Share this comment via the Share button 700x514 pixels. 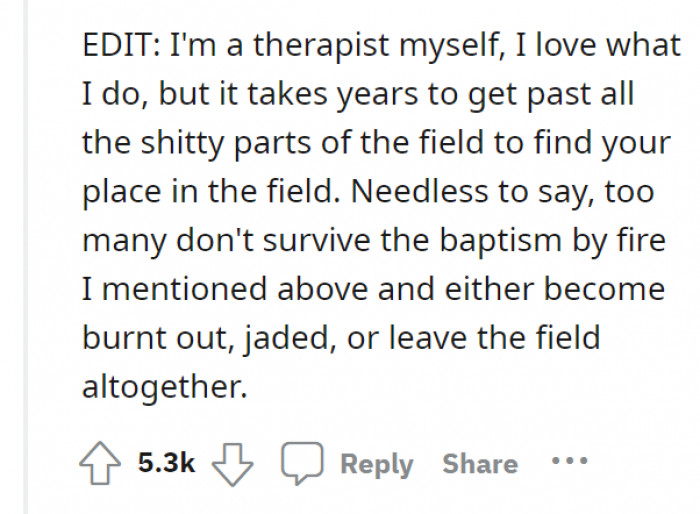tap(480, 464)
